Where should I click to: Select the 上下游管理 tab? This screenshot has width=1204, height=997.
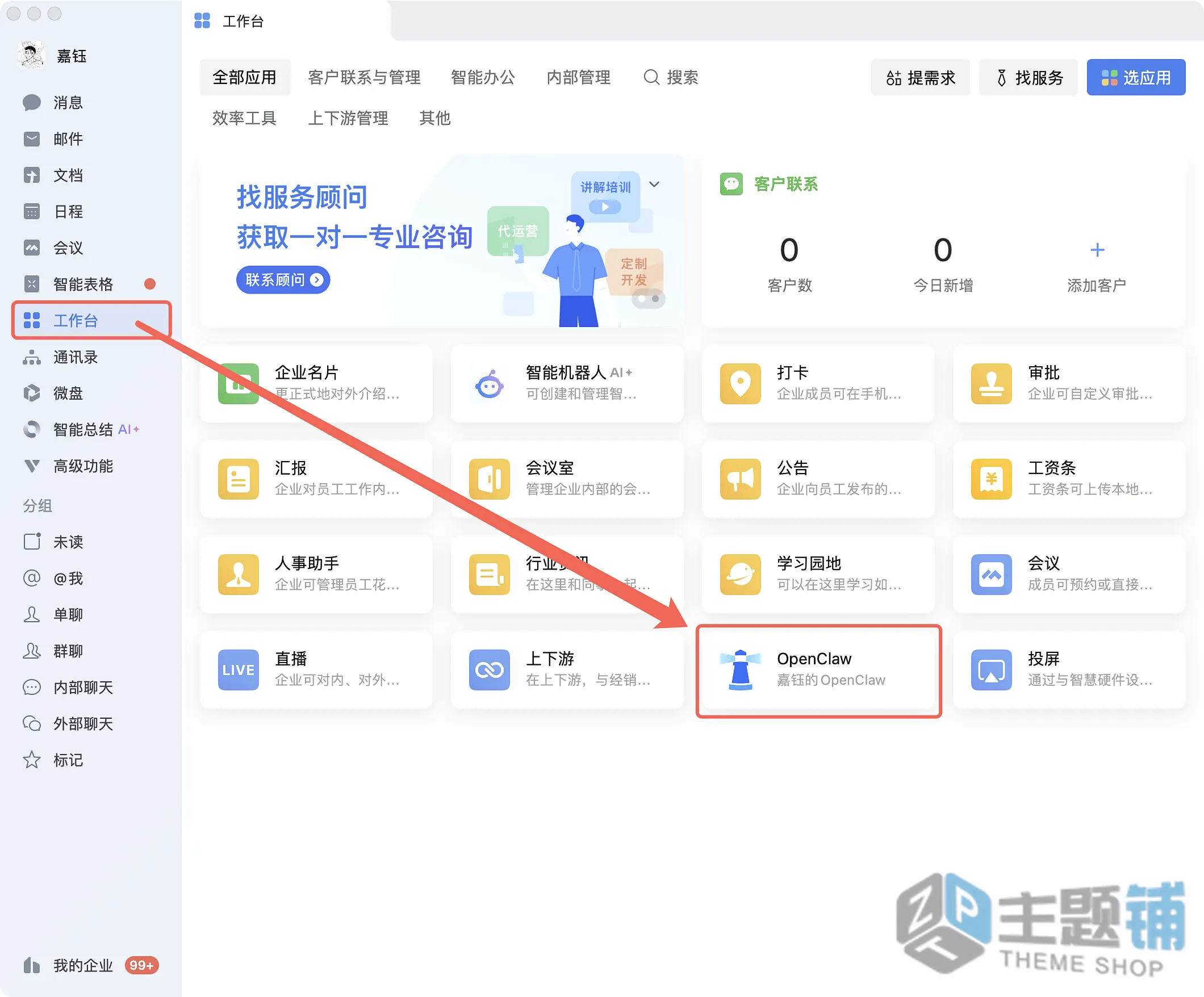point(348,118)
